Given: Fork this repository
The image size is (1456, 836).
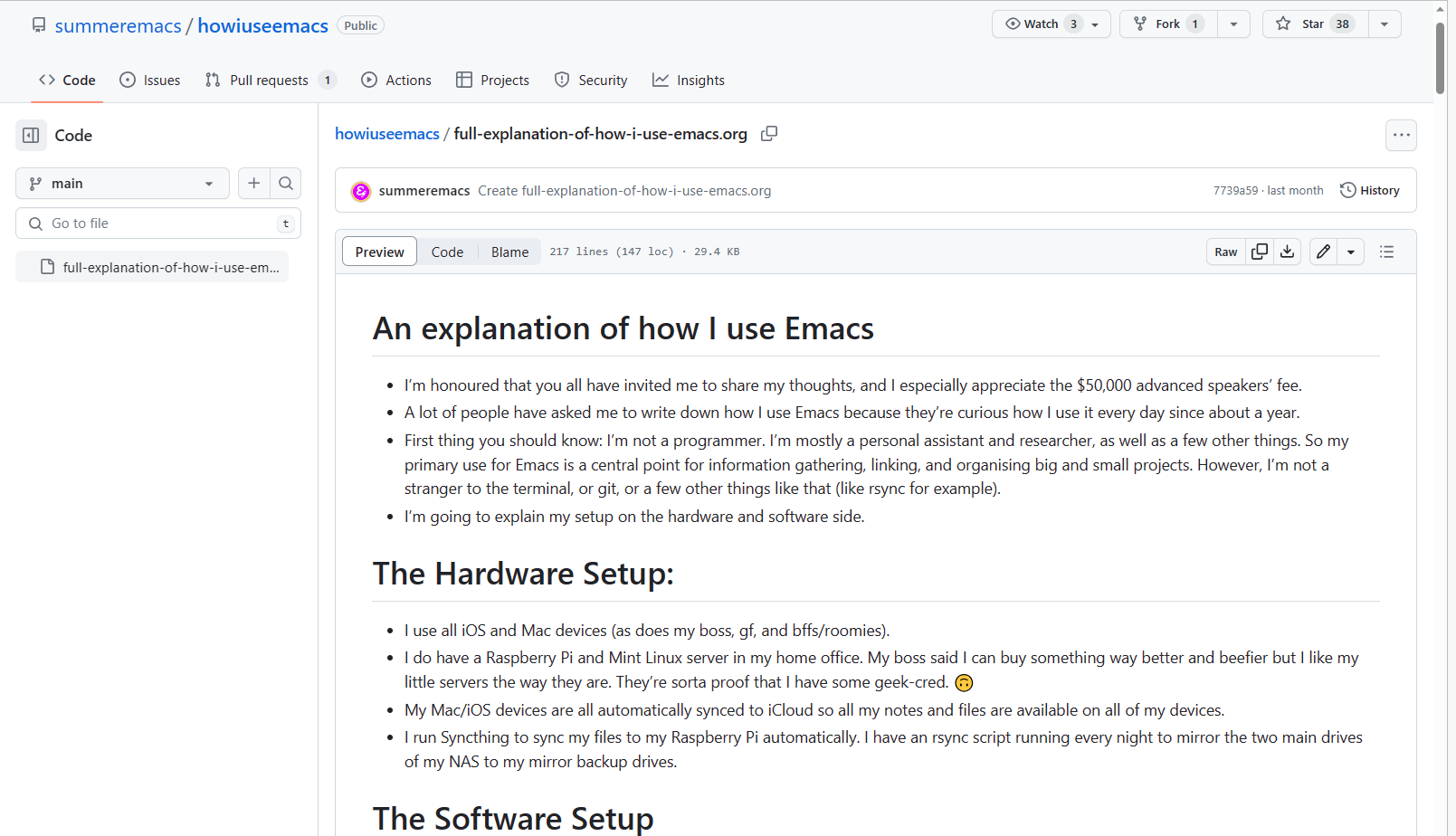Looking at the screenshot, I should (1168, 24).
